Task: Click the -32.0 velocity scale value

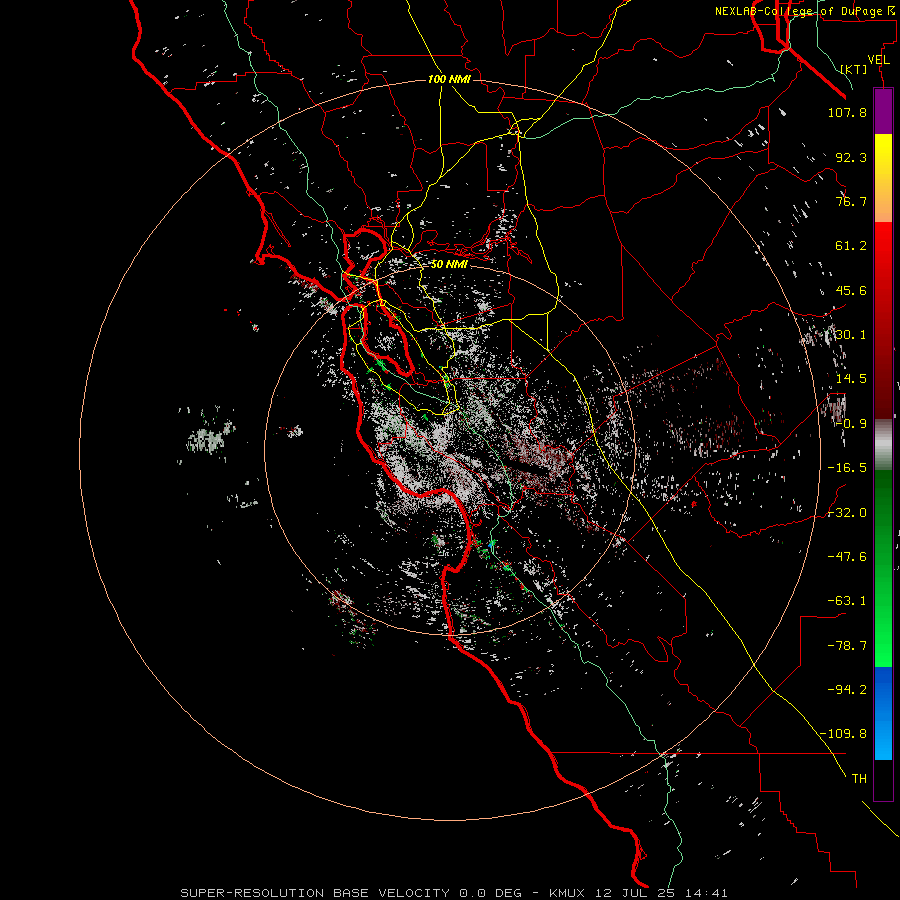Action: point(847,513)
